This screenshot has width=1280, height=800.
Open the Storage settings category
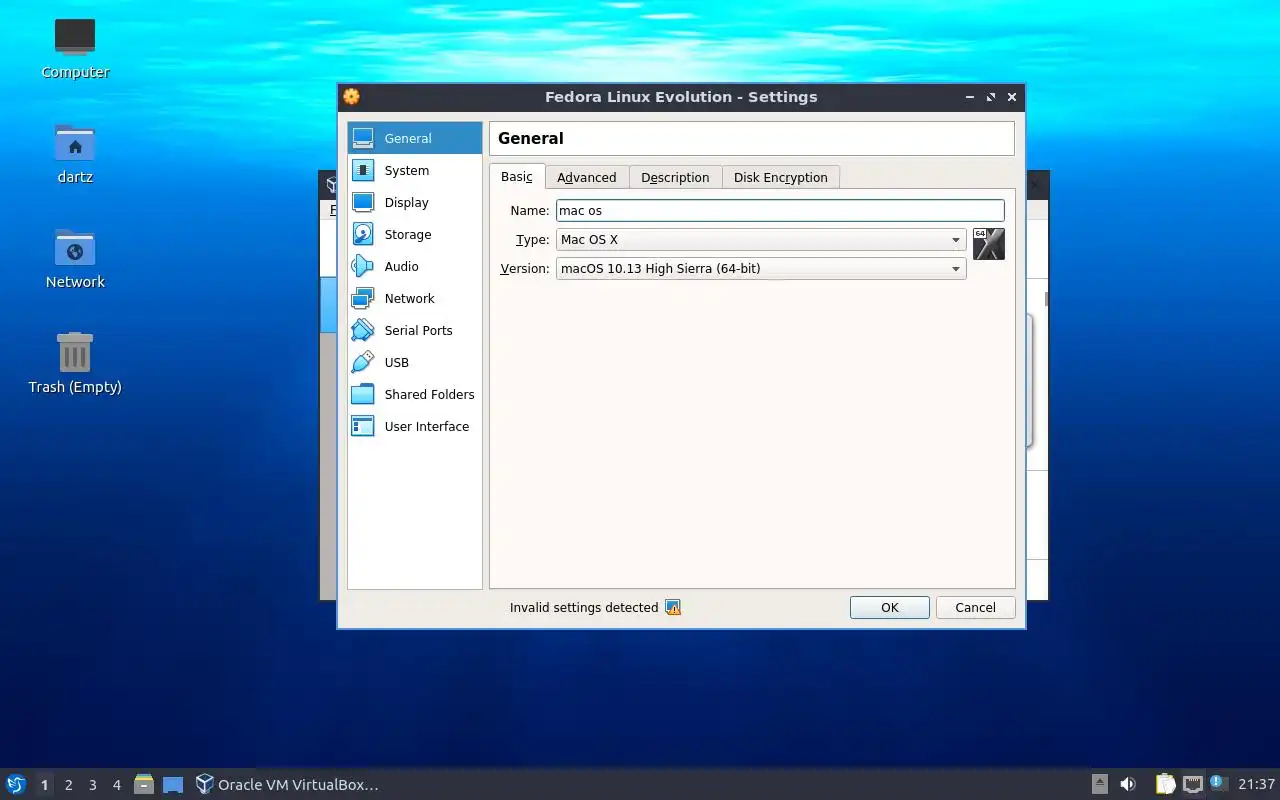(414, 234)
